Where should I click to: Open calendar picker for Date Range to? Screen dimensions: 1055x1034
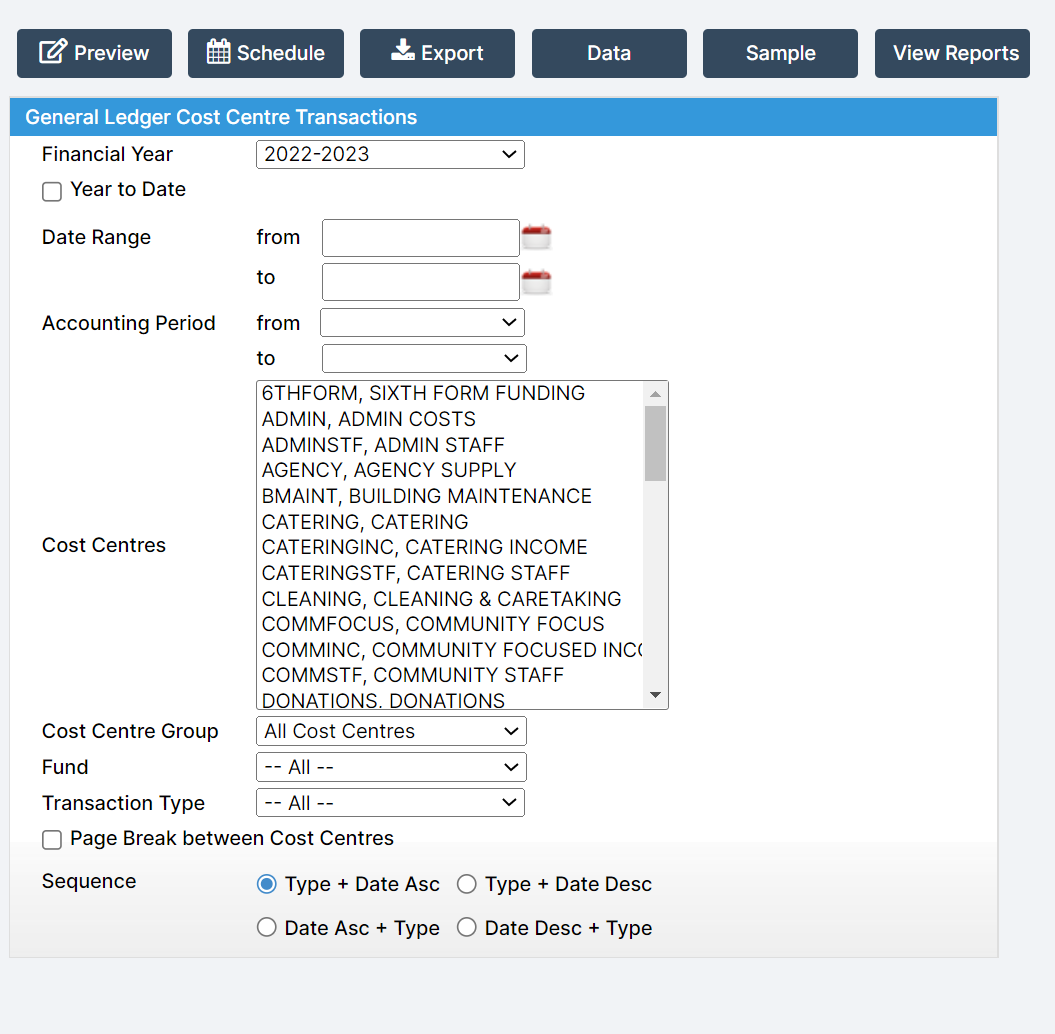pos(537,282)
